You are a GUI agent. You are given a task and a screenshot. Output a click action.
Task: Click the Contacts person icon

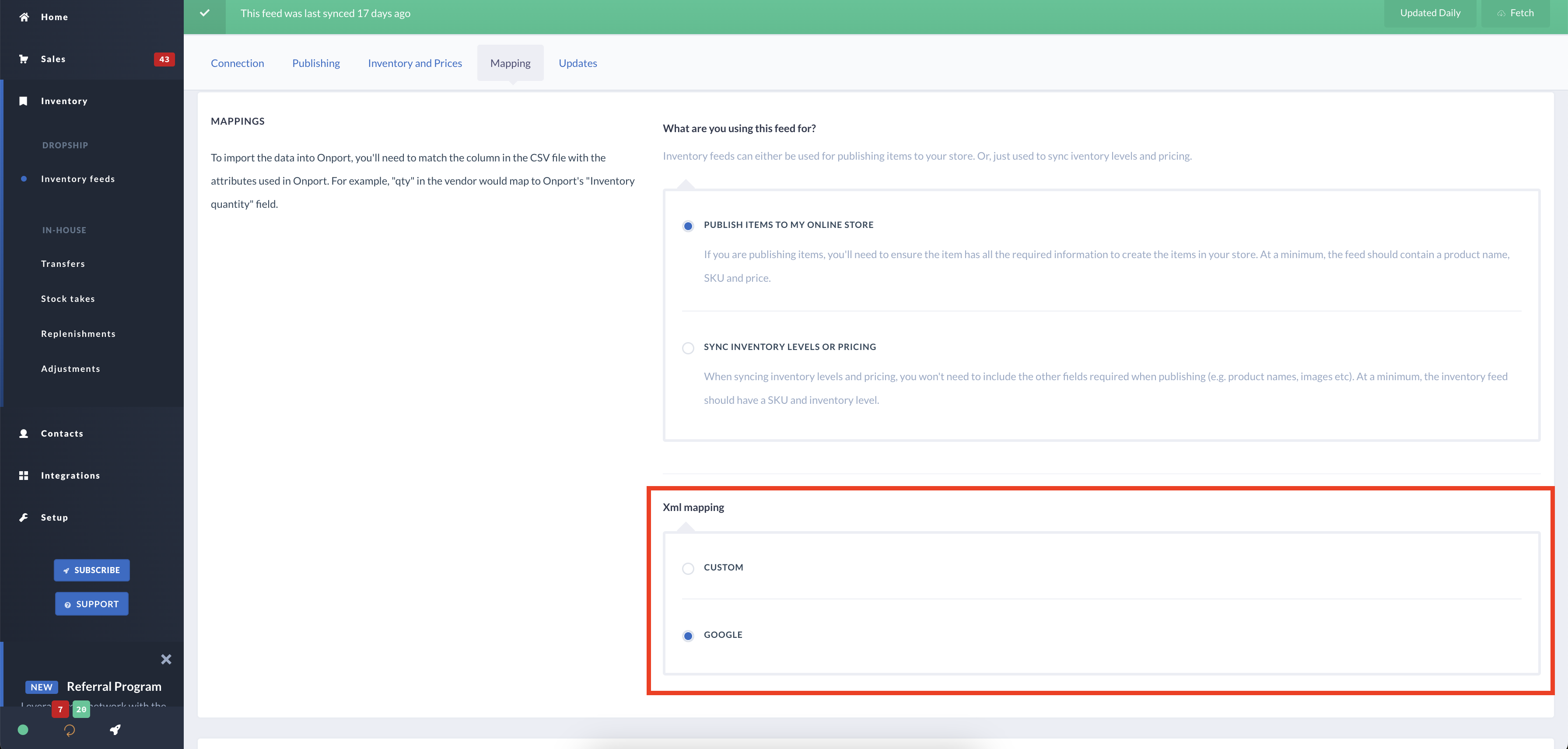24,433
